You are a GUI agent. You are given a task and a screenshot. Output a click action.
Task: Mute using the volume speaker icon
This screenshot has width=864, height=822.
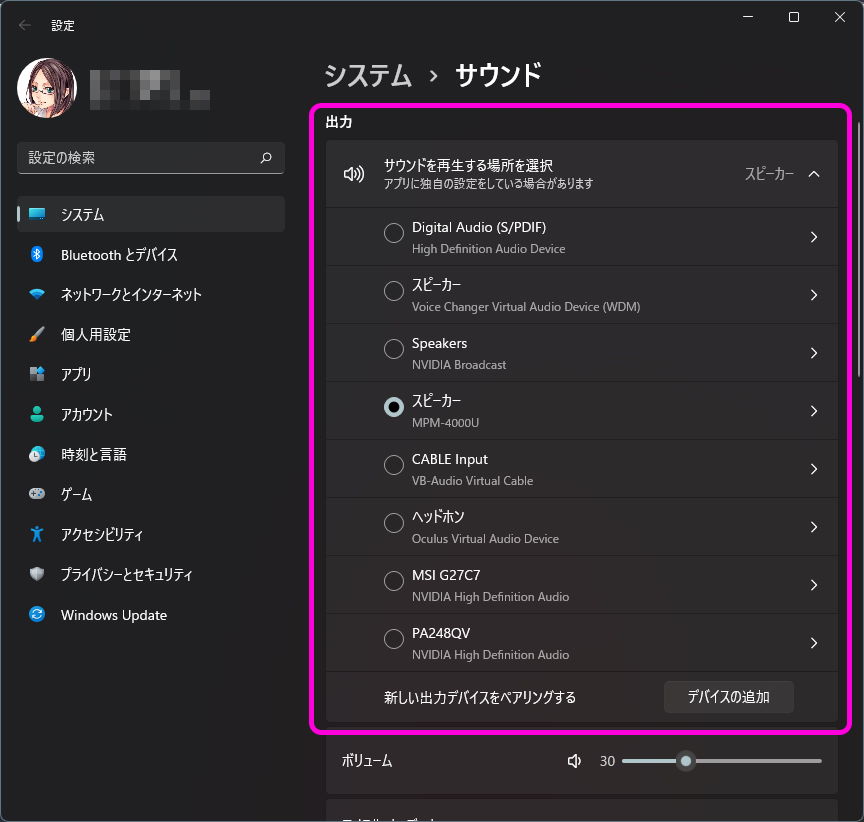574,761
